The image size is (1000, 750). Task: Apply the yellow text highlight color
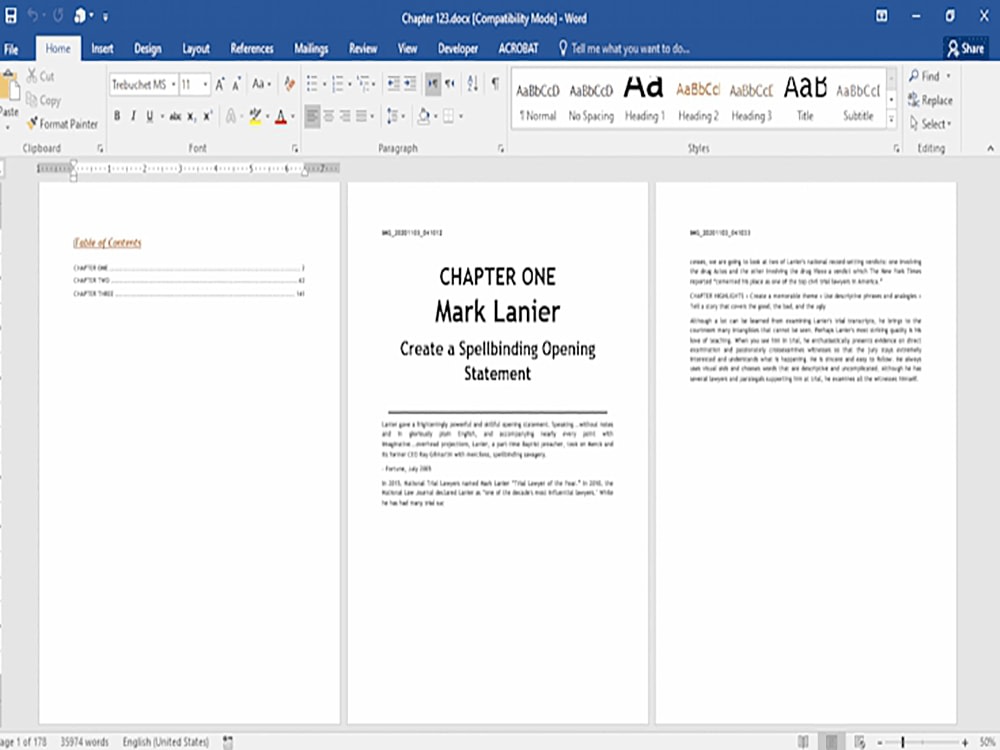click(x=255, y=116)
